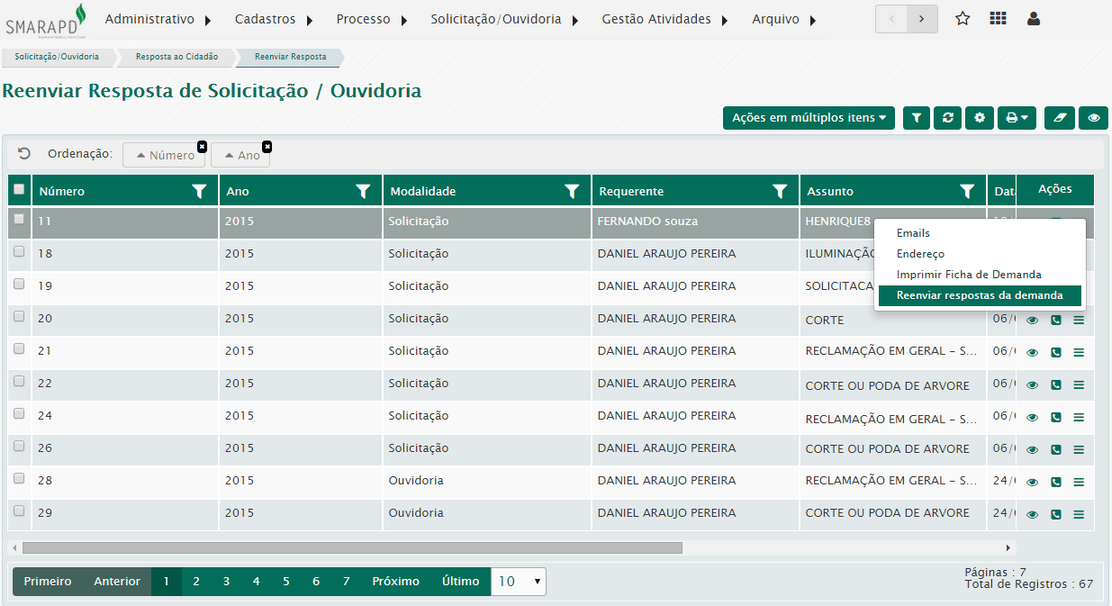Remove the Número sort order tag
This screenshot has width=1112, height=606.
click(x=202, y=146)
